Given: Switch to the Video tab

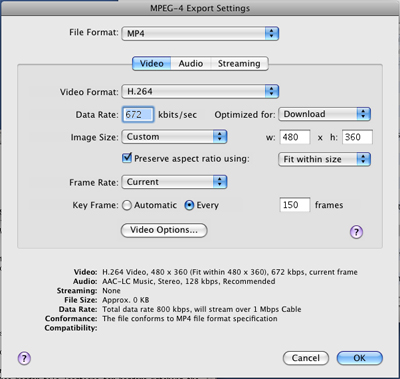Looking at the screenshot, I should tap(152, 63).
